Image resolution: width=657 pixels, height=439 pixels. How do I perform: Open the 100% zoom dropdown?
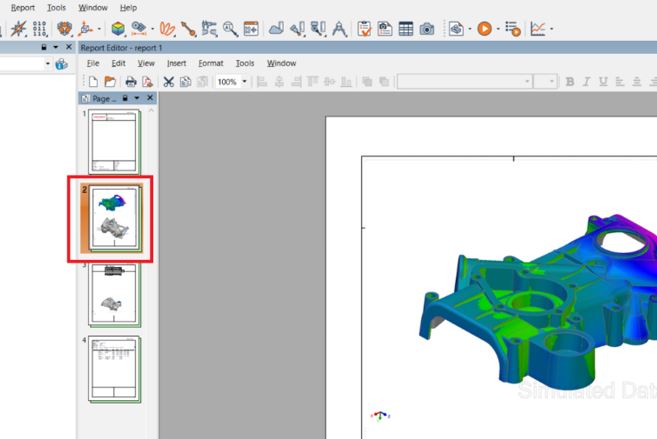(244, 82)
